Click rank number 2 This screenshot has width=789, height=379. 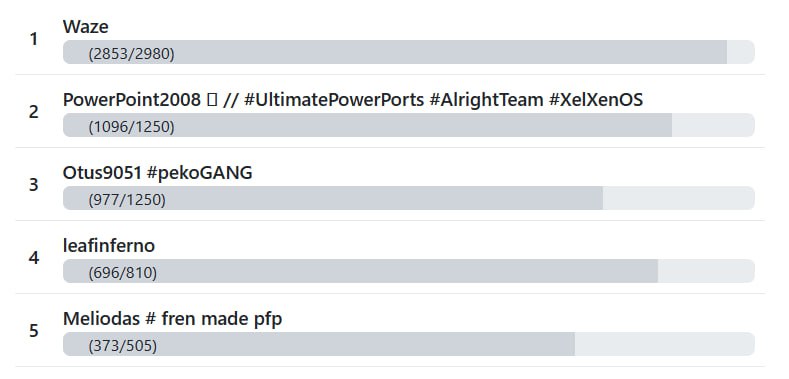(34, 112)
